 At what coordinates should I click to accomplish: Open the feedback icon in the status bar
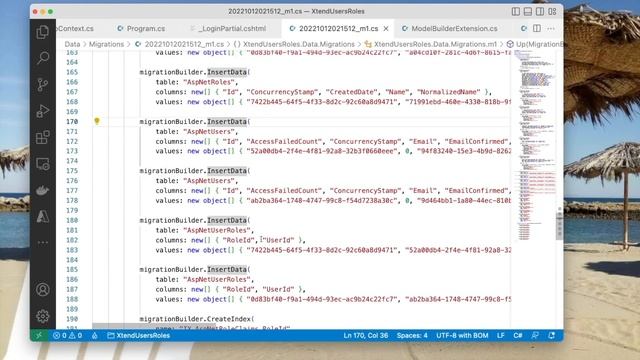(x=535, y=336)
